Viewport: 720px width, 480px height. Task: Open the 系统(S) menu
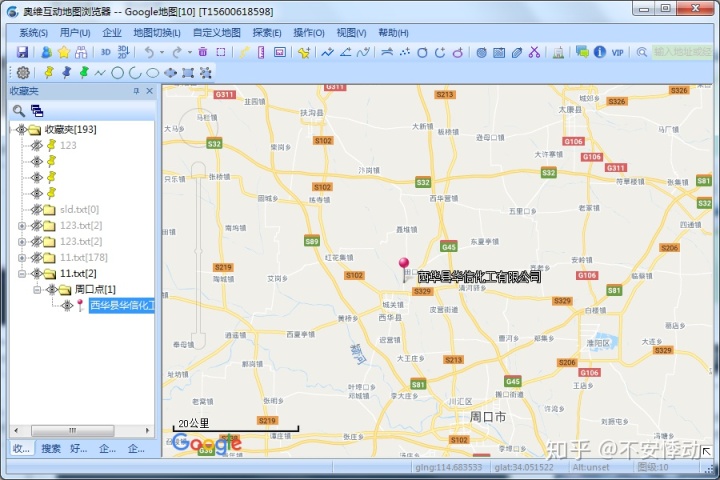[33, 33]
